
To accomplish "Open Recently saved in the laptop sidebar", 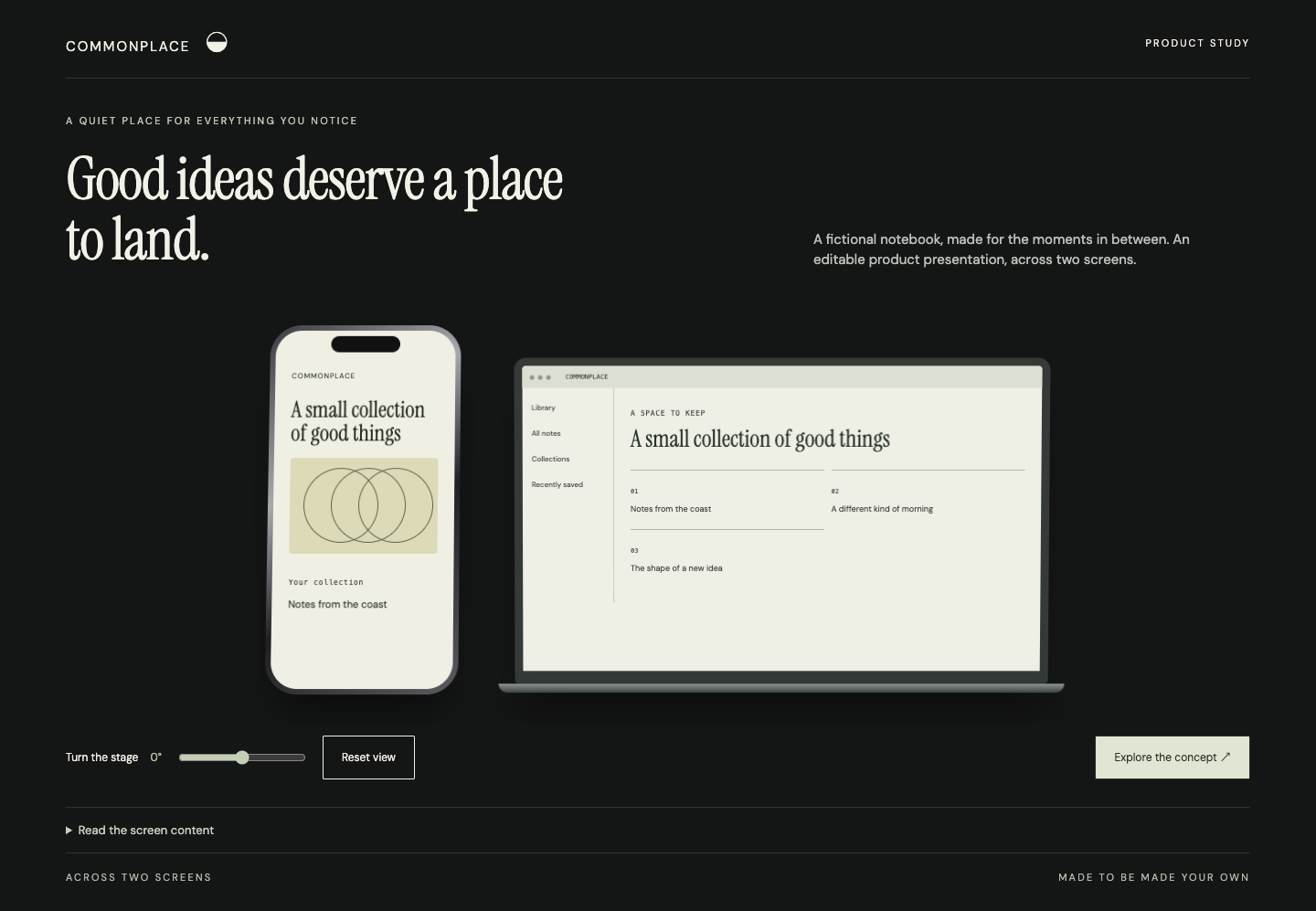I will [557, 484].
